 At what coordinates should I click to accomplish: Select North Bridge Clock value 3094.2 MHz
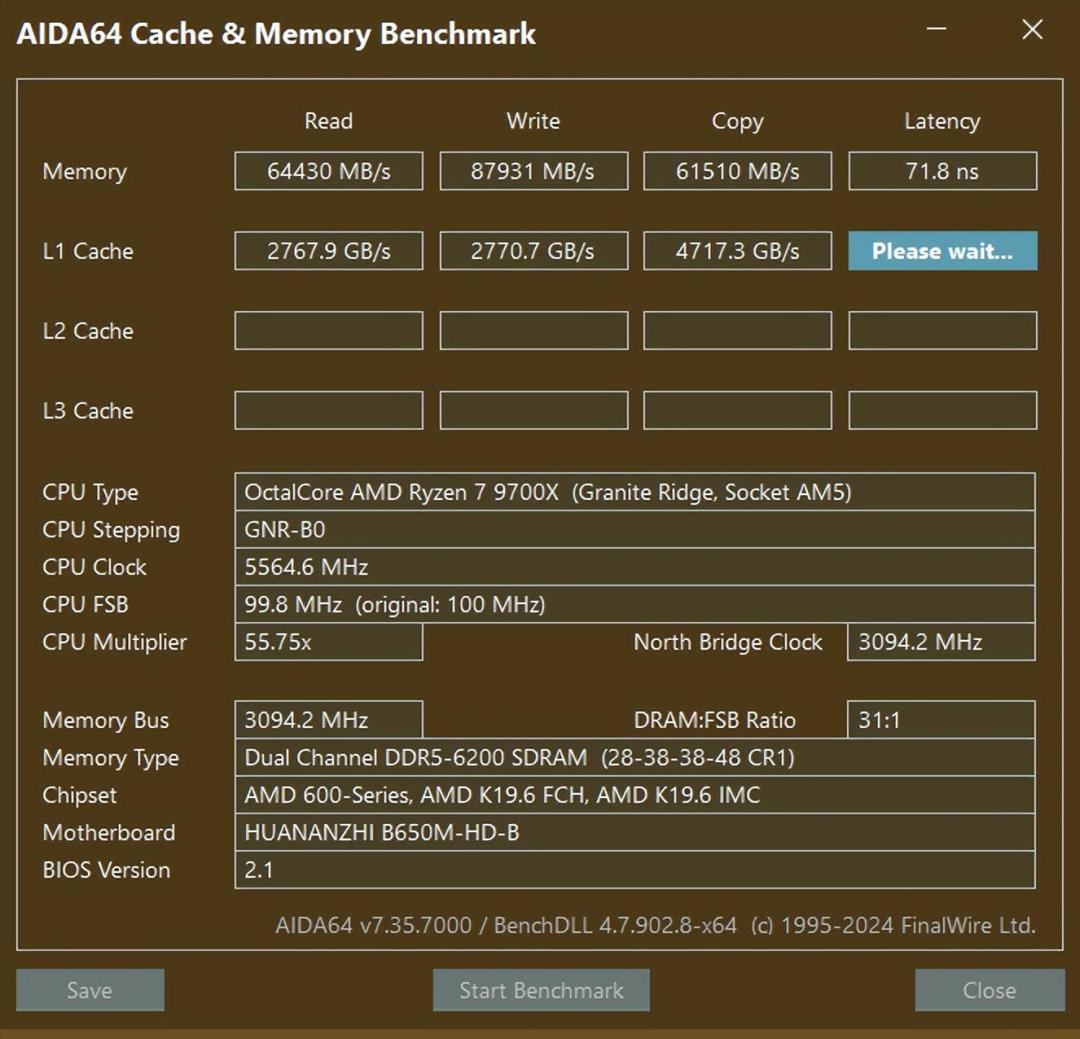click(x=941, y=642)
